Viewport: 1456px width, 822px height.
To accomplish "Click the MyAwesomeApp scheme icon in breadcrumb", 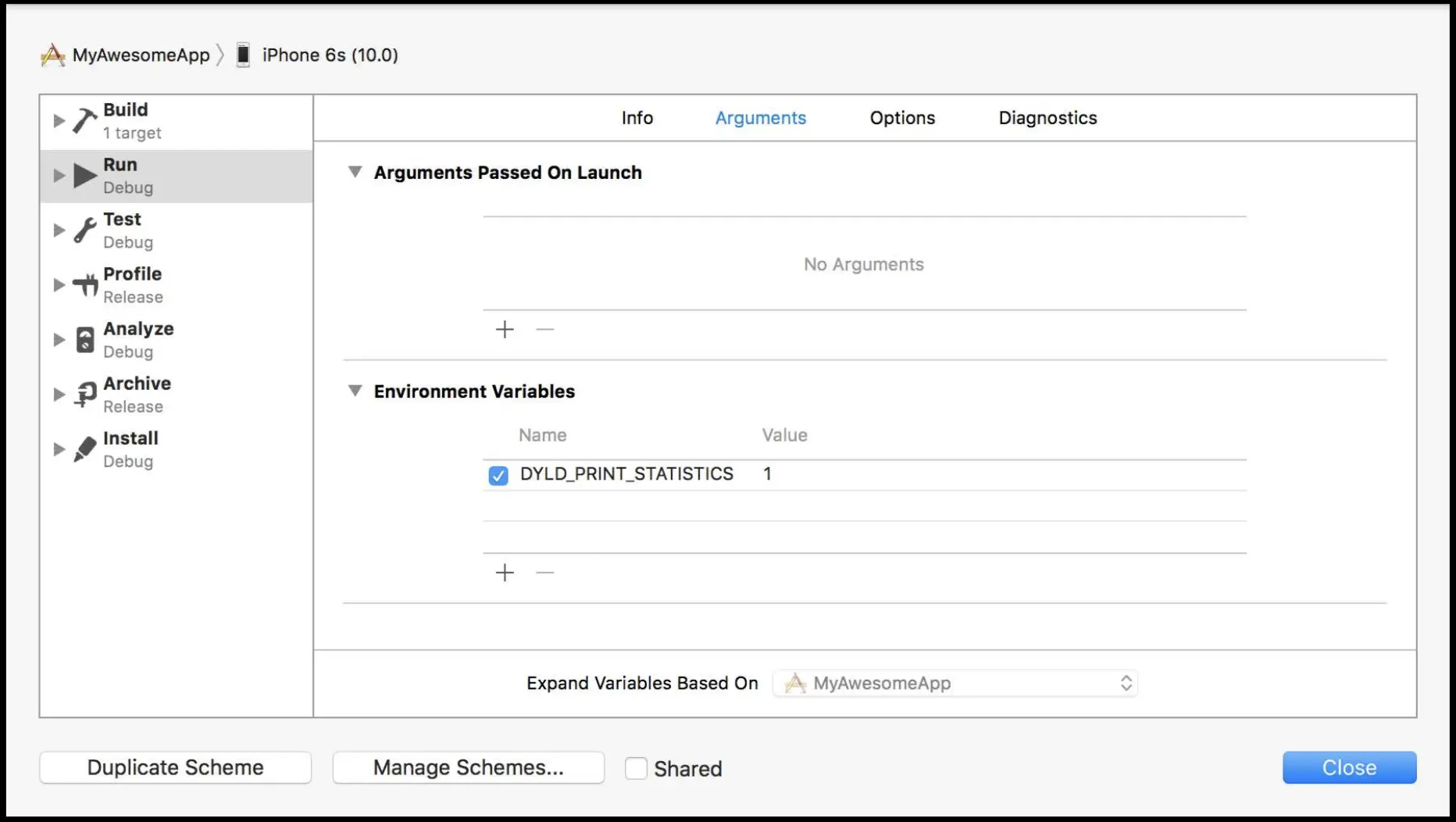I will coord(52,55).
